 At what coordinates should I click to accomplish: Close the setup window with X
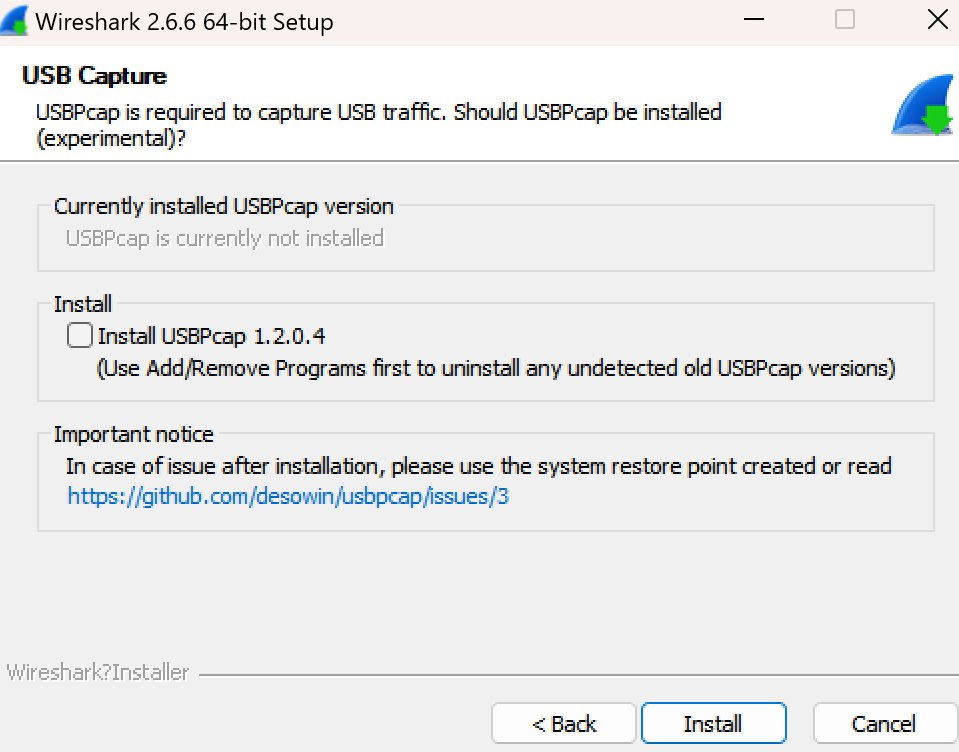tap(937, 20)
